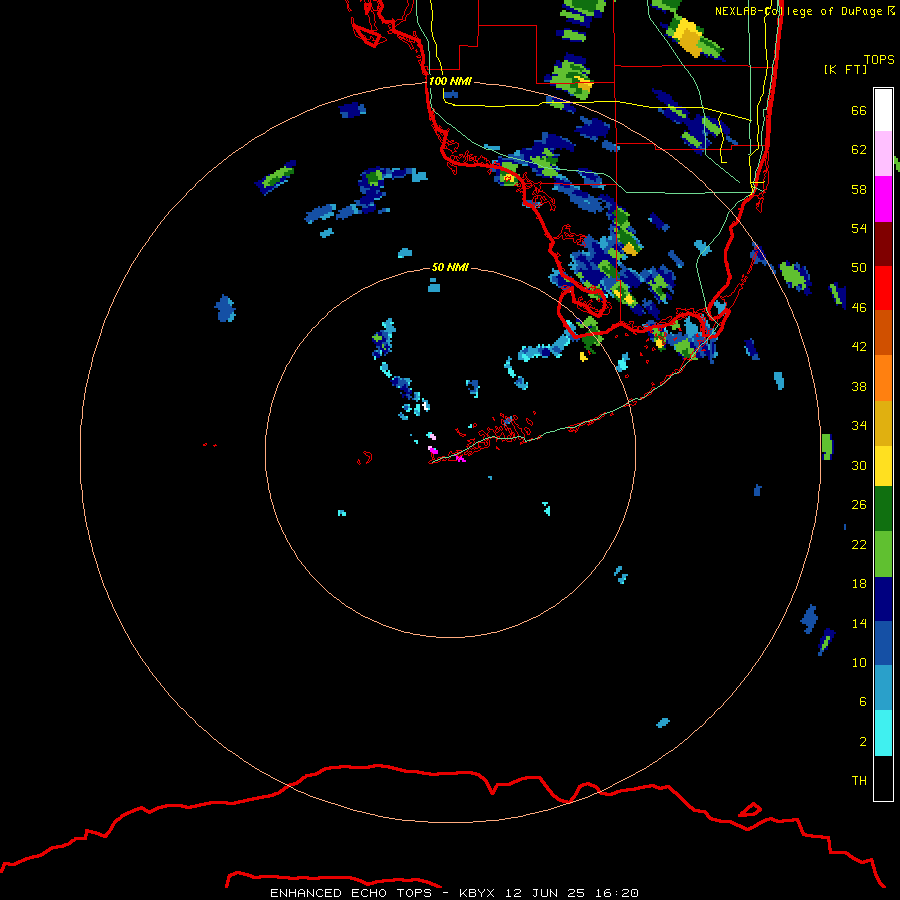
Task: Click the magenta 58 kft color swatch
Action: coord(883,199)
